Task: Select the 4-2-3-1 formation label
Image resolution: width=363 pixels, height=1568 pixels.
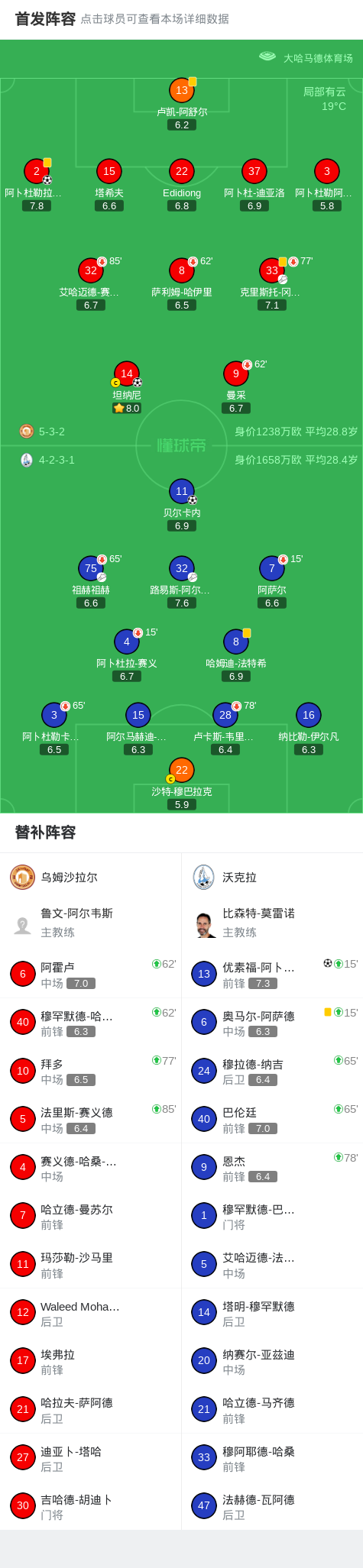Action: tap(57, 460)
